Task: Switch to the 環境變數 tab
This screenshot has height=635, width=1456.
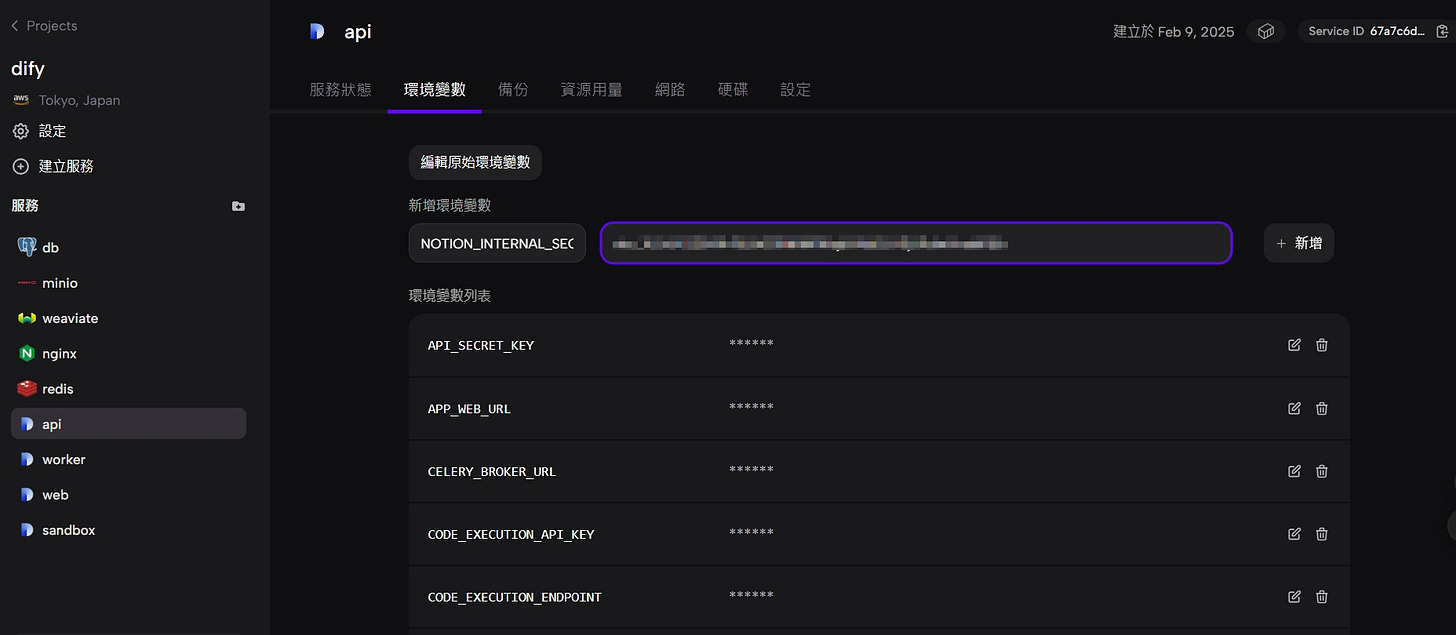Action: pyautogui.click(x=435, y=89)
